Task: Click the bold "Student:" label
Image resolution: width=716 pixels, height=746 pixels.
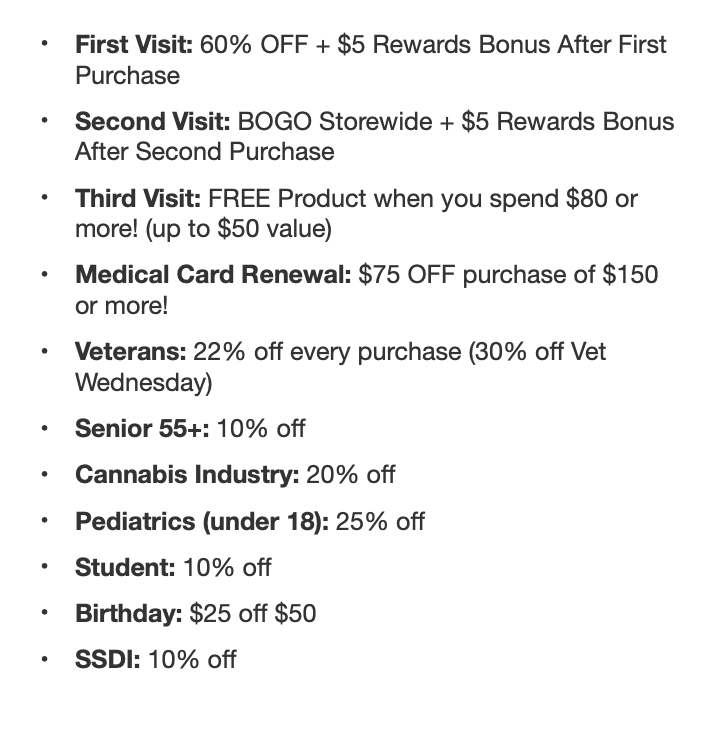Action: pos(125,567)
